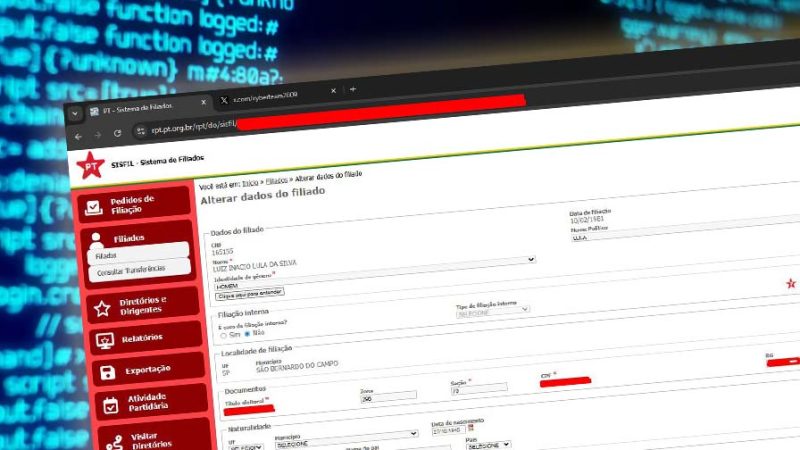Select the Não radio button for filiação interna

[x=247, y=334]
